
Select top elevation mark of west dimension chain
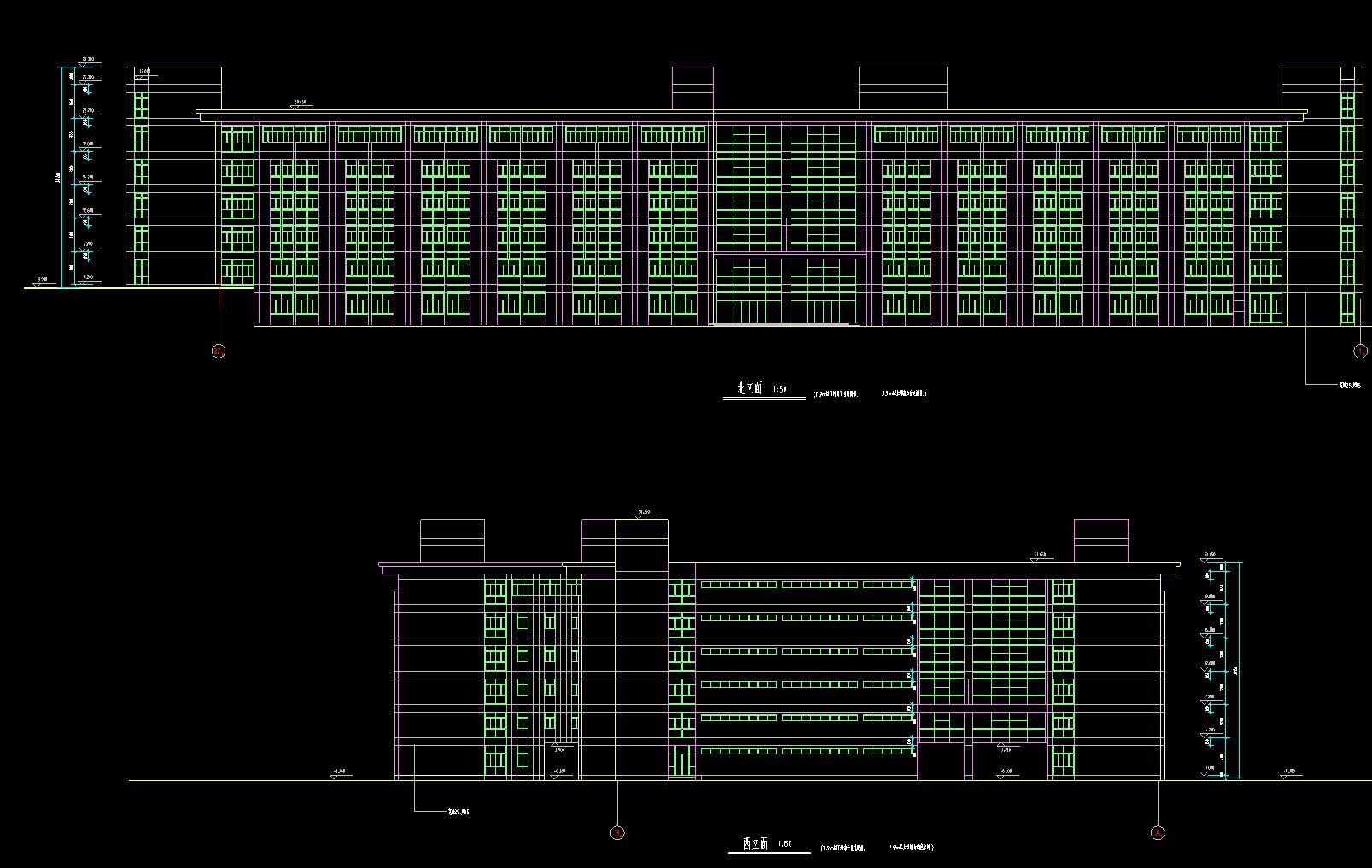pyautogui.click(x=1211, y=556)
